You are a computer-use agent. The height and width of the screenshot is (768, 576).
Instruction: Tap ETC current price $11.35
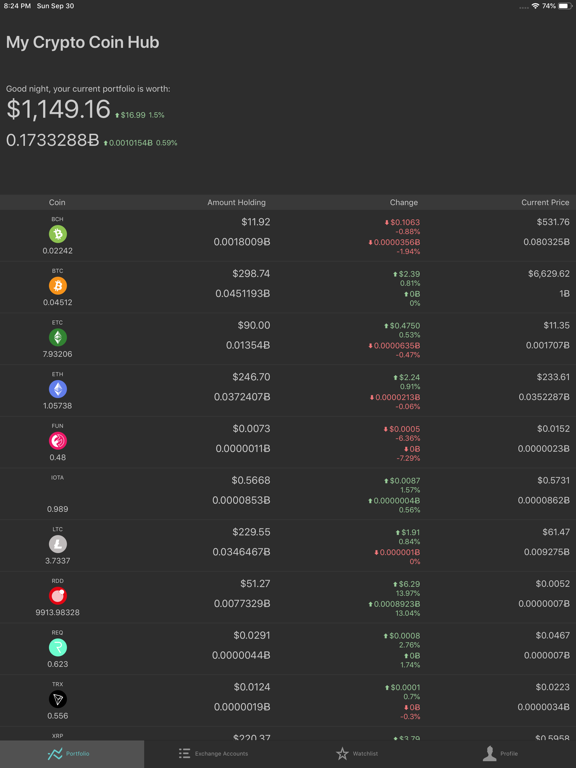pyautogui.click(x=556, y=325)
